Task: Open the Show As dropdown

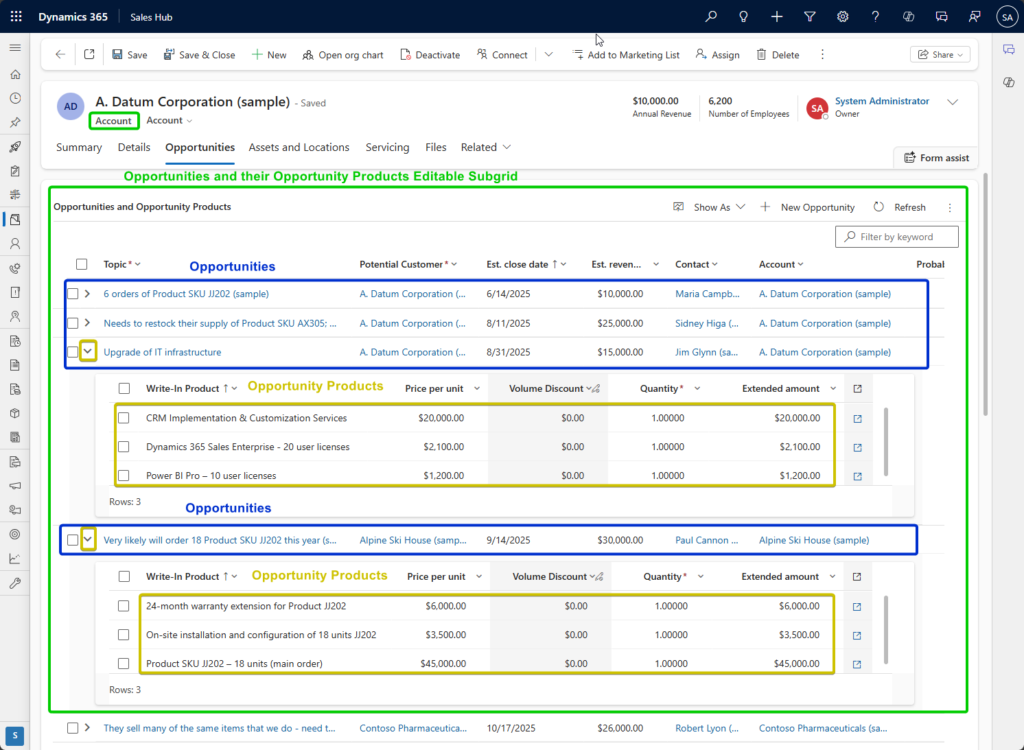Action: coord(709,207)
